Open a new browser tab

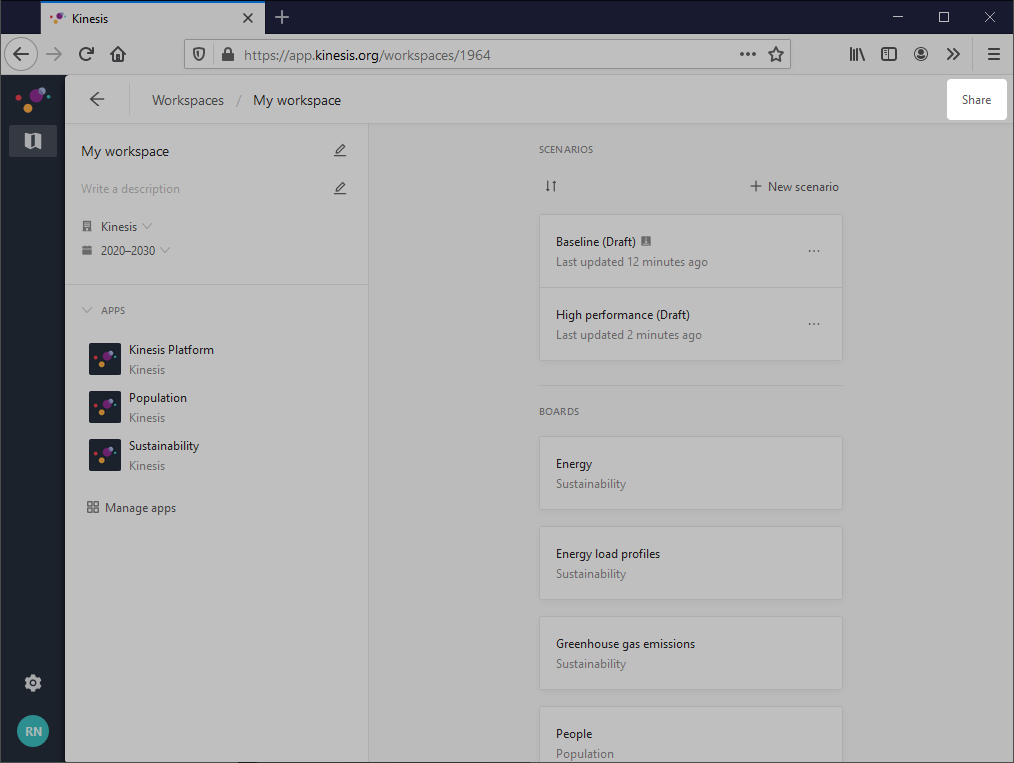coord(282,17)
